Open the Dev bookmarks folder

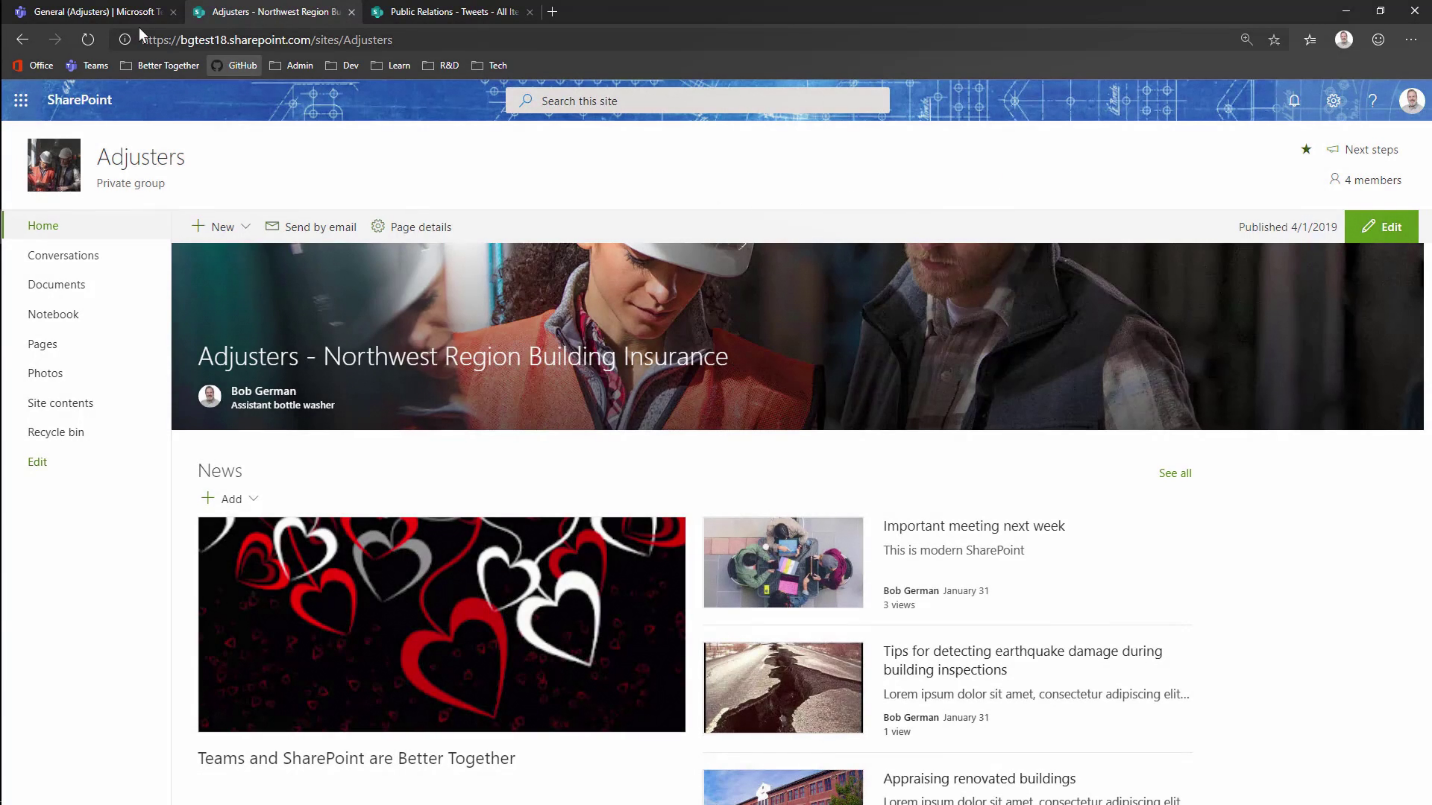pyautogui.click(x=342, y=65)
